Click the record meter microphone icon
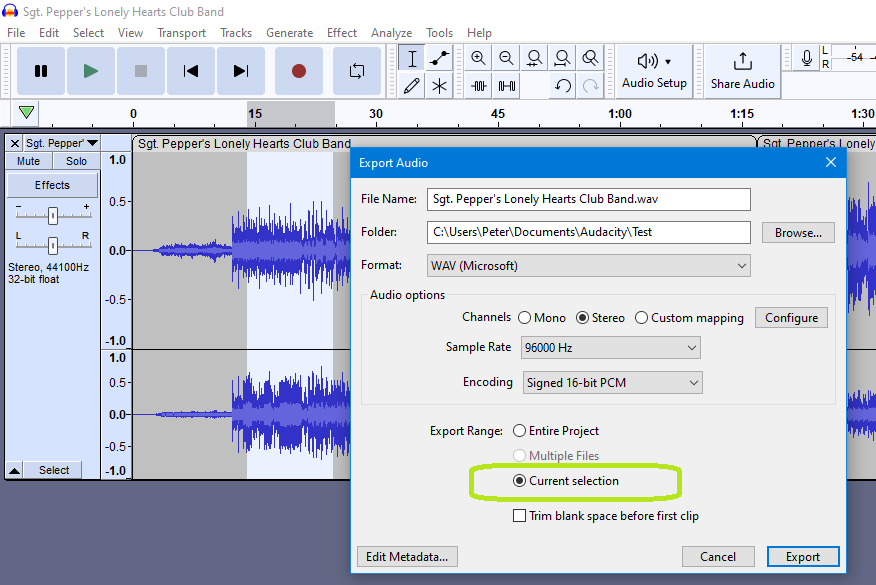876x585 pixels. coord(806,58)
